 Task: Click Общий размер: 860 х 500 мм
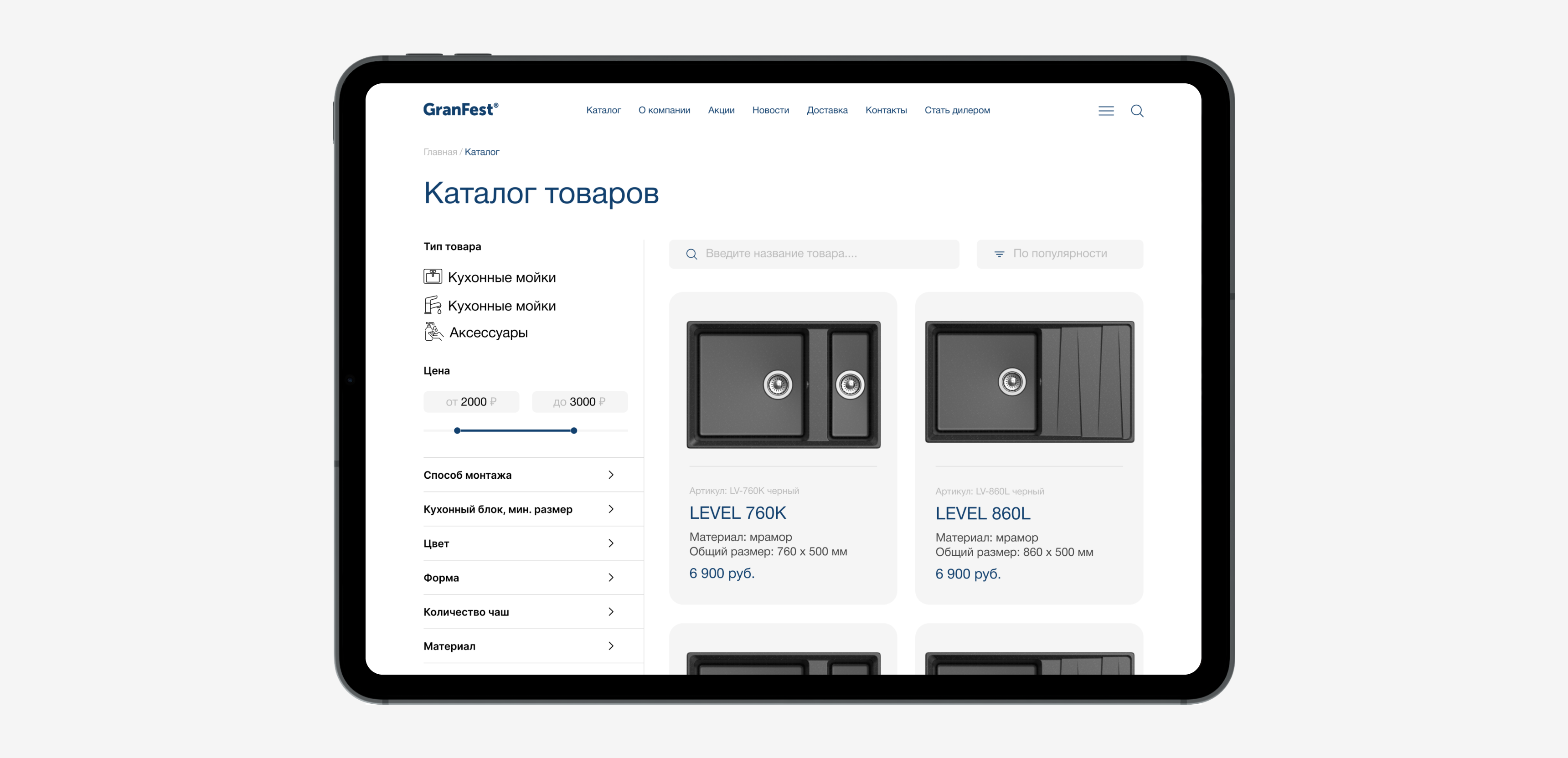click(1014, 553)
